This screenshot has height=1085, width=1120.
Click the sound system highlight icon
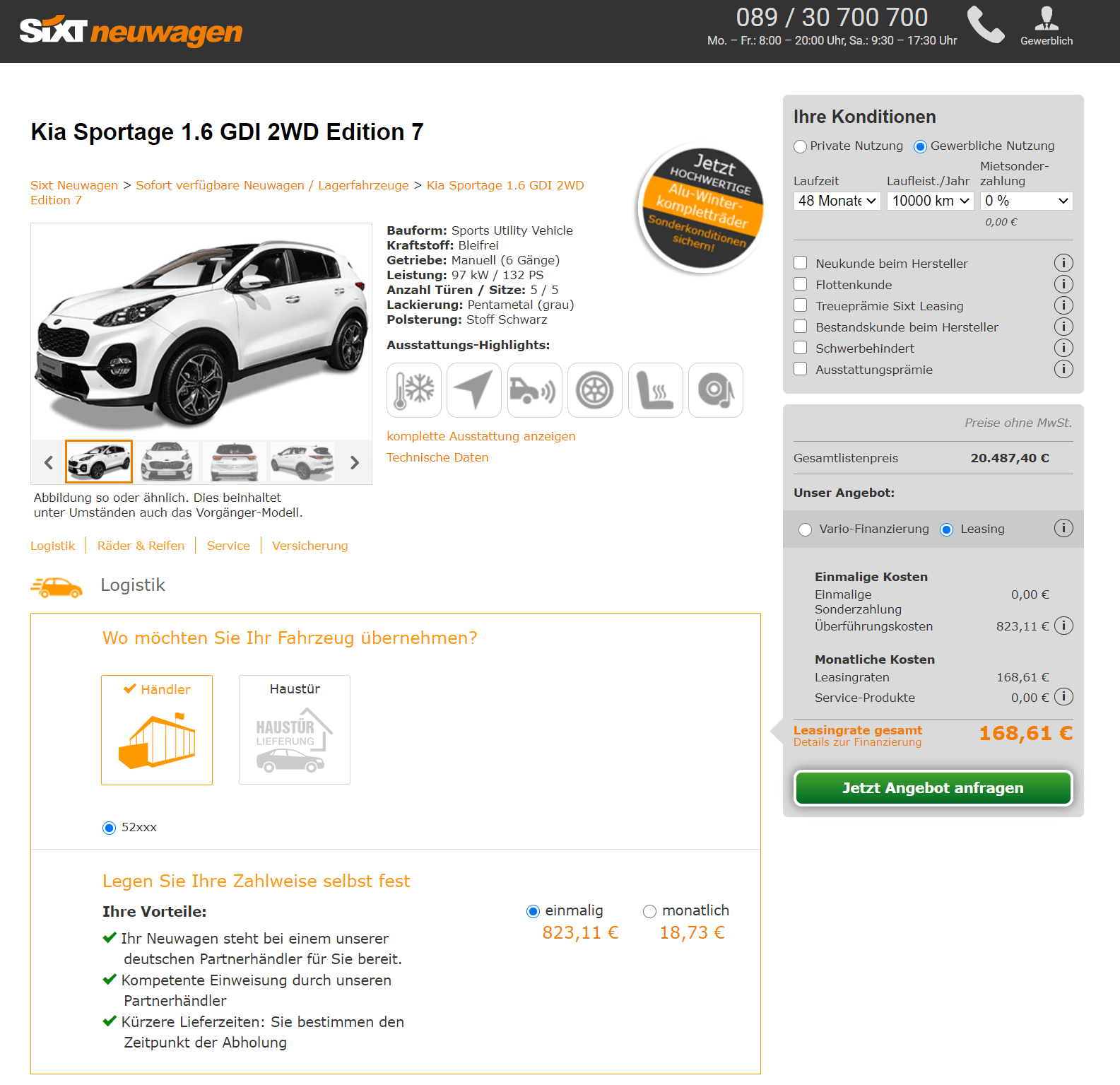click(x=716, y=390)
